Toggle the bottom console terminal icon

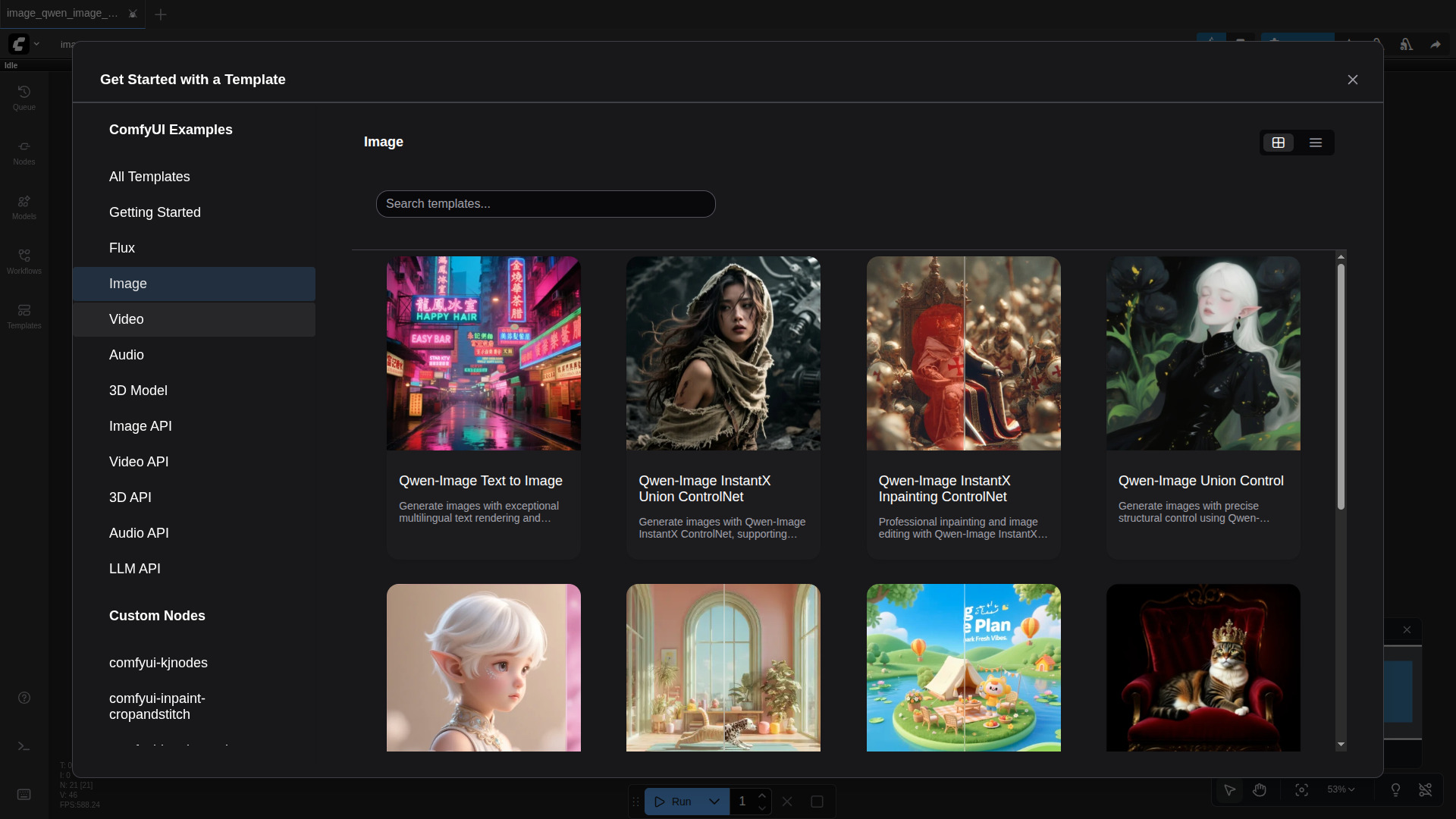(x=24, y=746)
